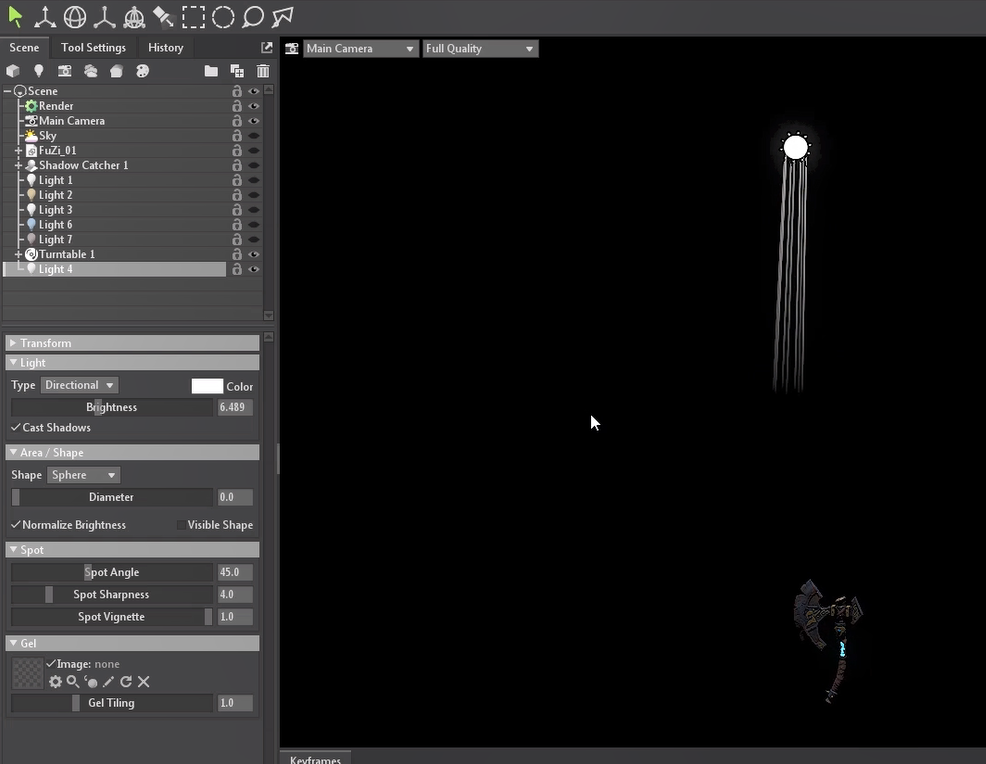Screen dimensions: 986x764
Task: Open the History tab
Action: click(165, 47)
